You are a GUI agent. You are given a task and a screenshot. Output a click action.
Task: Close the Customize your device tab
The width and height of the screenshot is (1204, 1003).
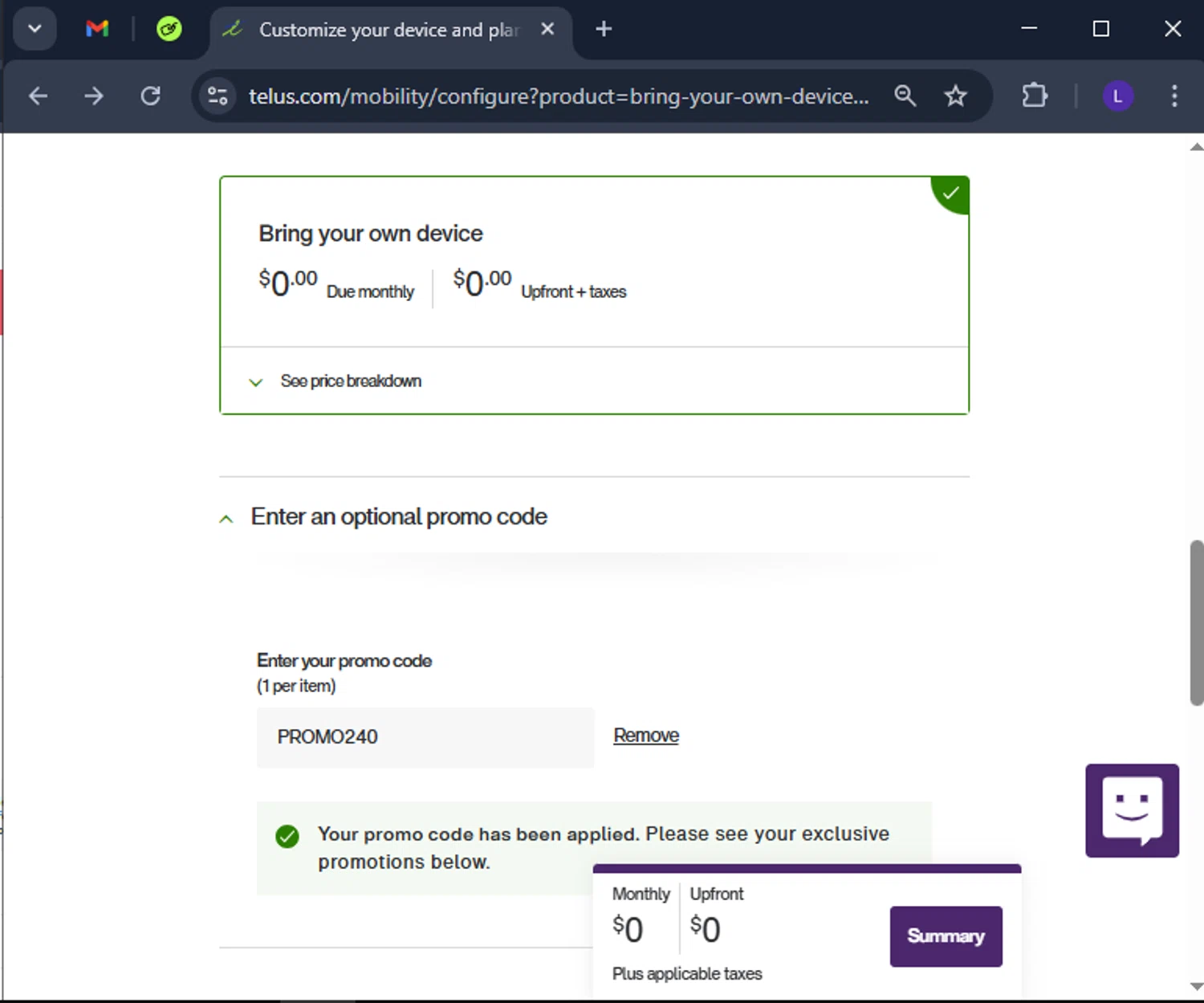(x=547, y=30)
